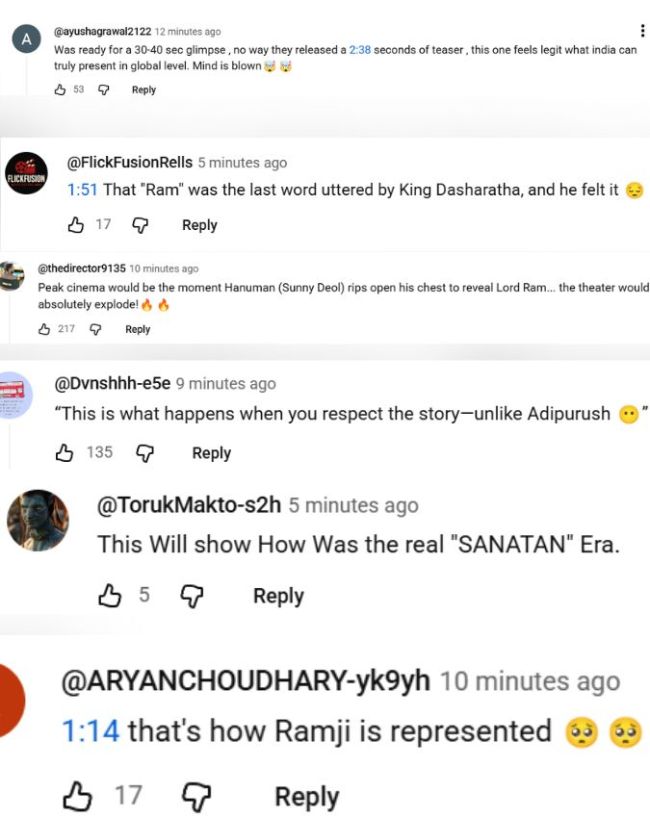650x818 pixels.
Task: Like the @FlickFusionRells comment
Action: pos(75,225)
